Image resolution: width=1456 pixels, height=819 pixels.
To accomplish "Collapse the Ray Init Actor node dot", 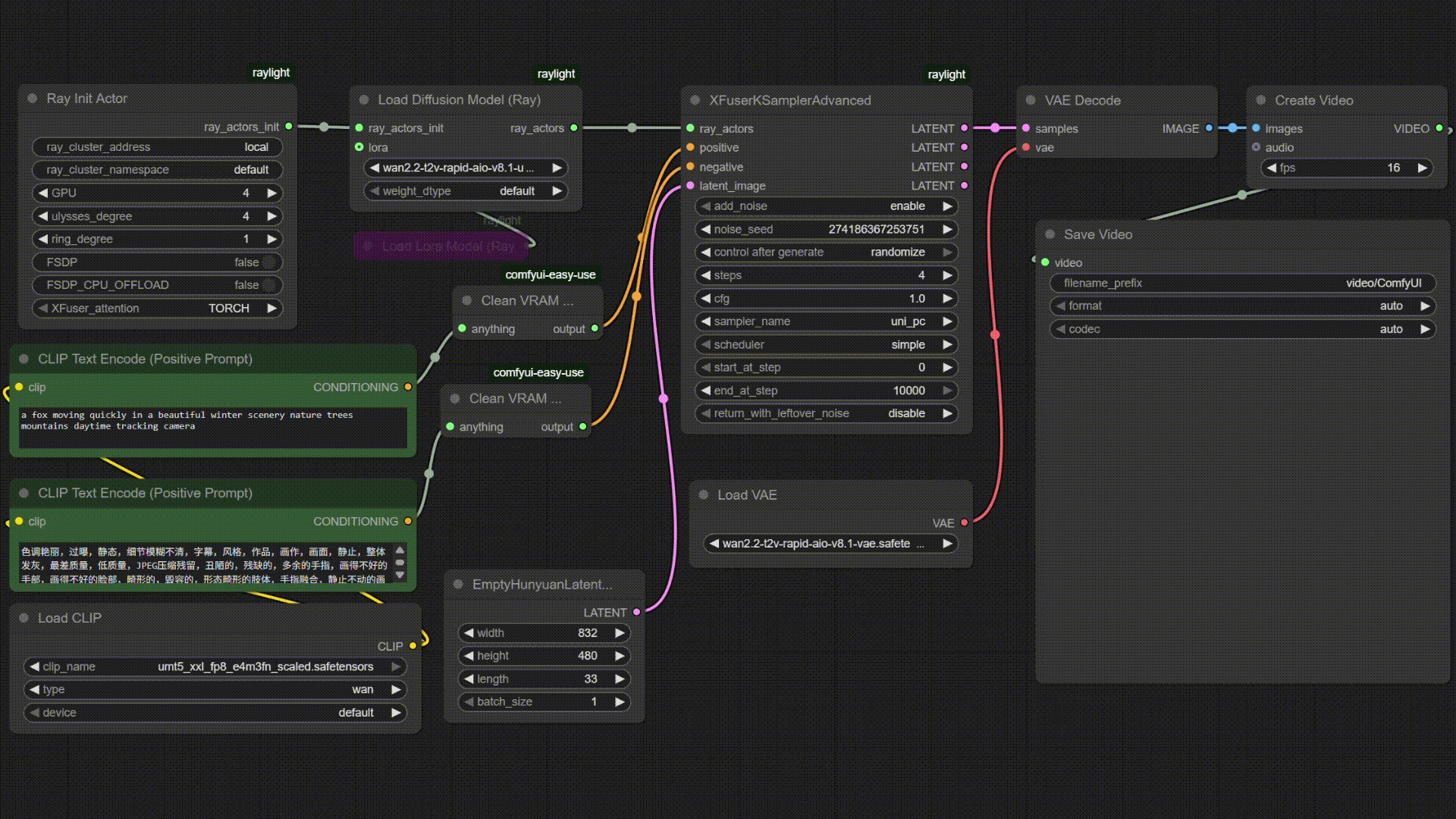I will pos(33,99).
